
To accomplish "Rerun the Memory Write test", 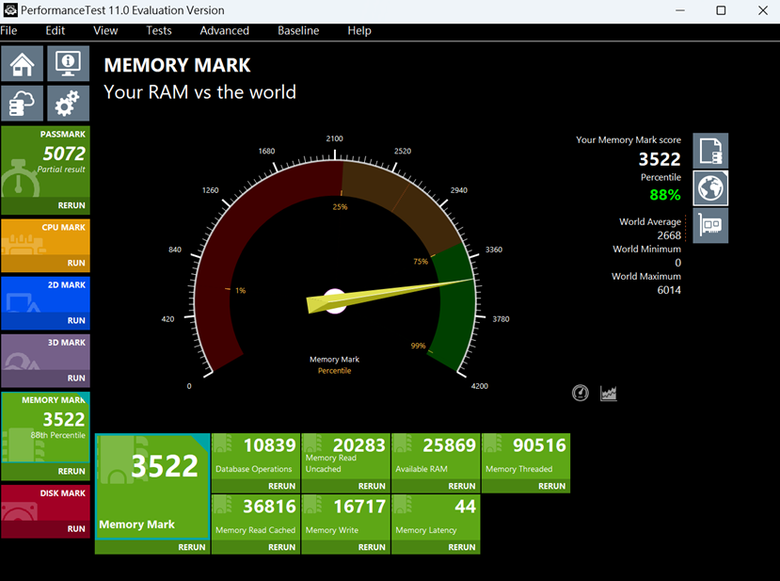I will point(372,547).
